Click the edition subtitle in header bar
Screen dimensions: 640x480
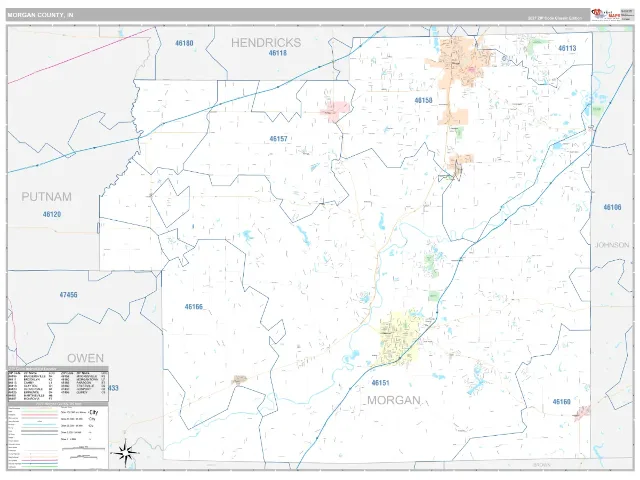pos(555,18)
